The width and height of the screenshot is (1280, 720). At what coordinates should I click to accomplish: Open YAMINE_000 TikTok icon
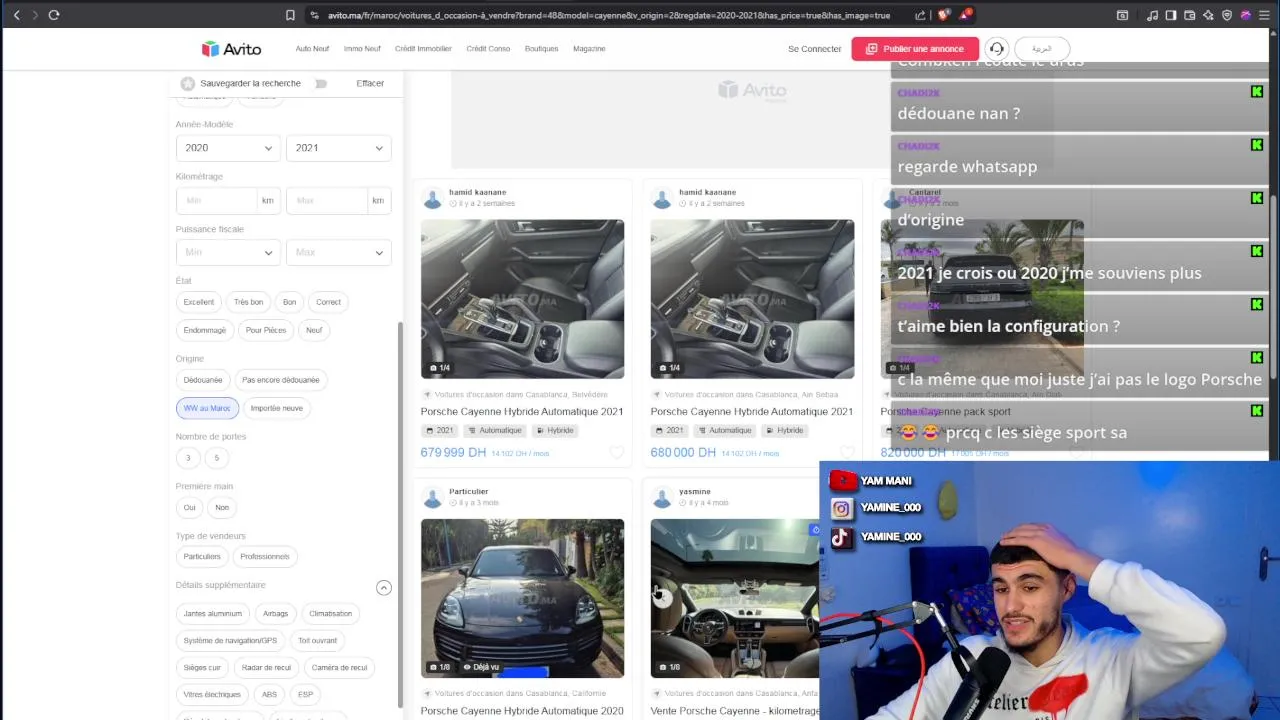coord(841,537)
